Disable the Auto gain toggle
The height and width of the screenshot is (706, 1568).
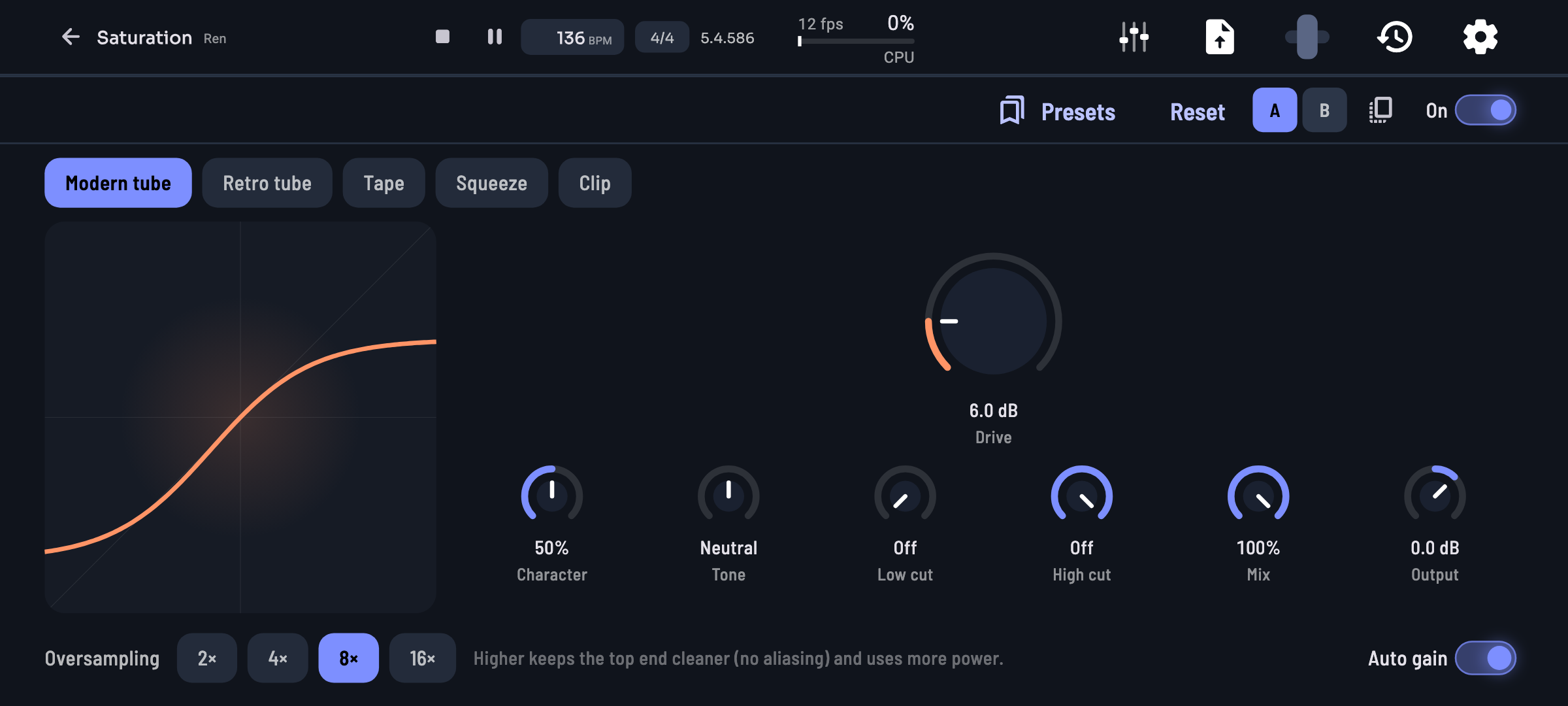click(1485, 658)
